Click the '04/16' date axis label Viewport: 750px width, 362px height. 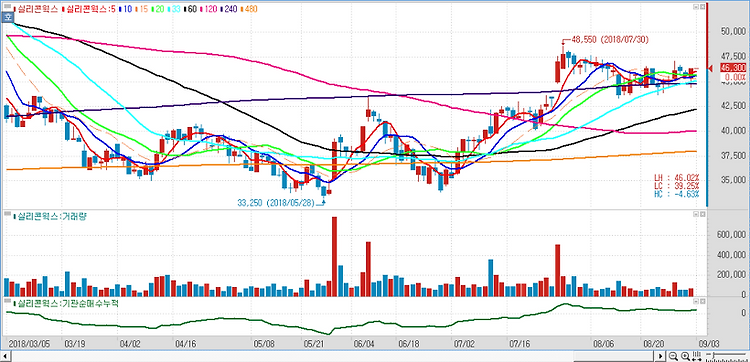[186, 343]
